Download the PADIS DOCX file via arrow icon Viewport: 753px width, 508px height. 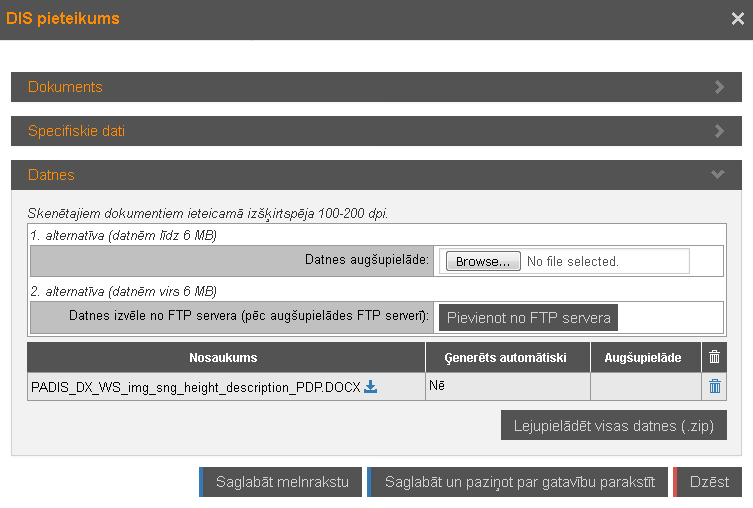pos(370,387)
